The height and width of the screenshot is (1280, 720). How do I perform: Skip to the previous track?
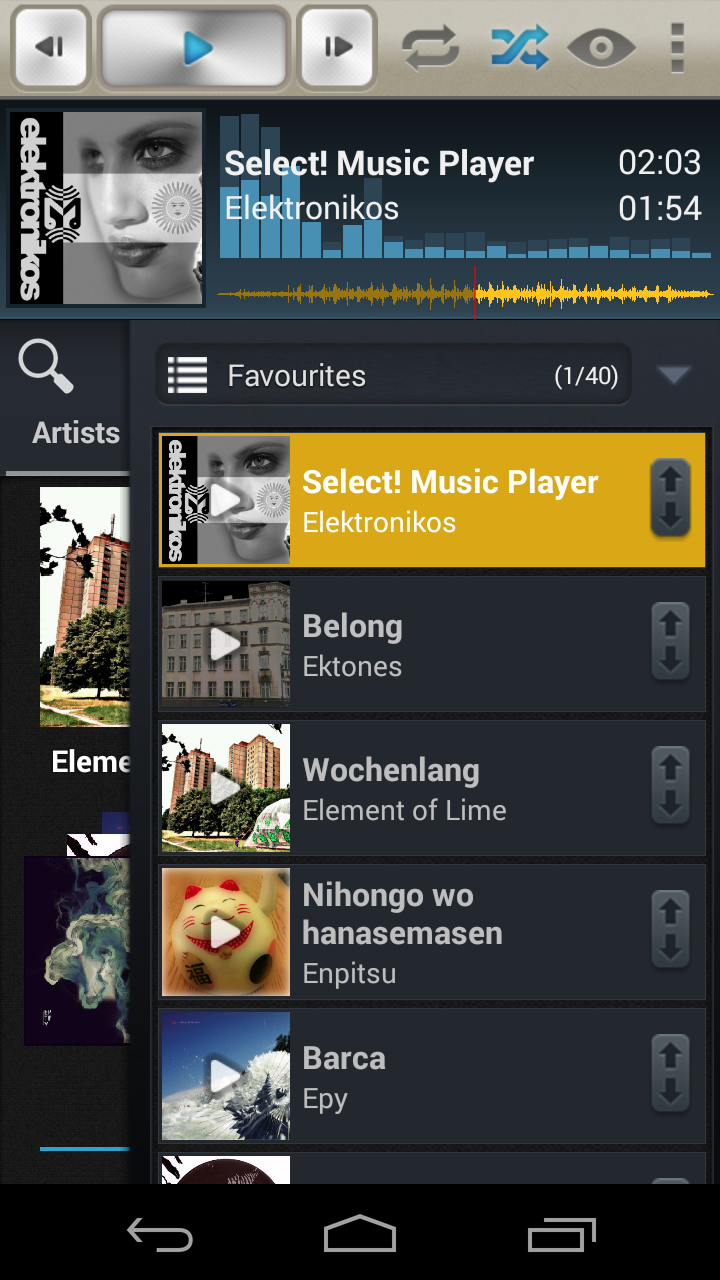[x=51, y=47]
